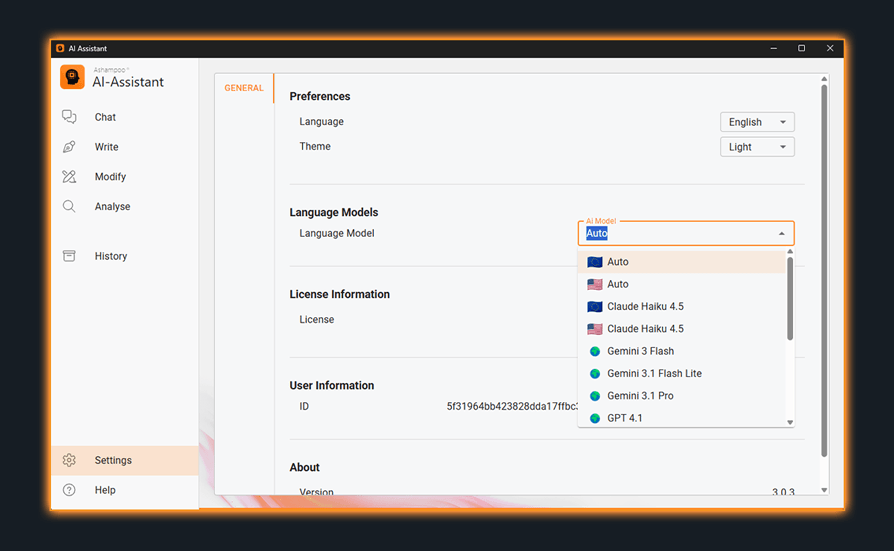Go to the Modify section
This screenshot has height=551, width=894.
point(125,176)
